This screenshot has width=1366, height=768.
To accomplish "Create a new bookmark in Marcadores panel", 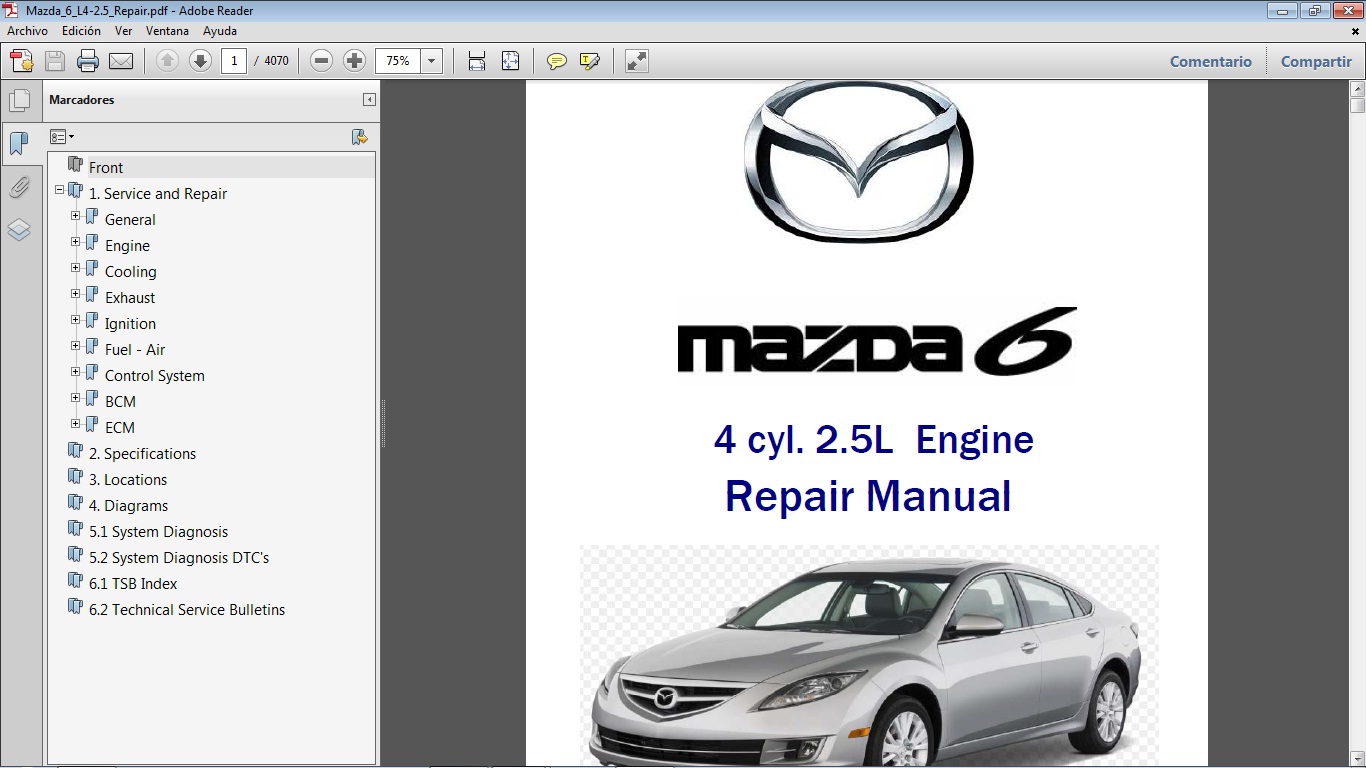I will point(360,136).
